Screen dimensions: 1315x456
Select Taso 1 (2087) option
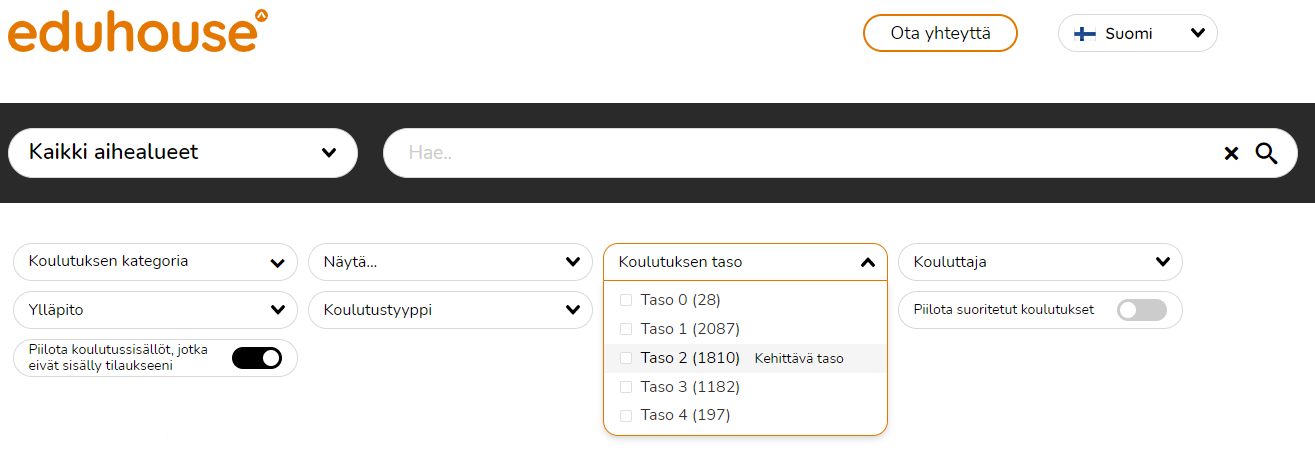tap(690, 329)
